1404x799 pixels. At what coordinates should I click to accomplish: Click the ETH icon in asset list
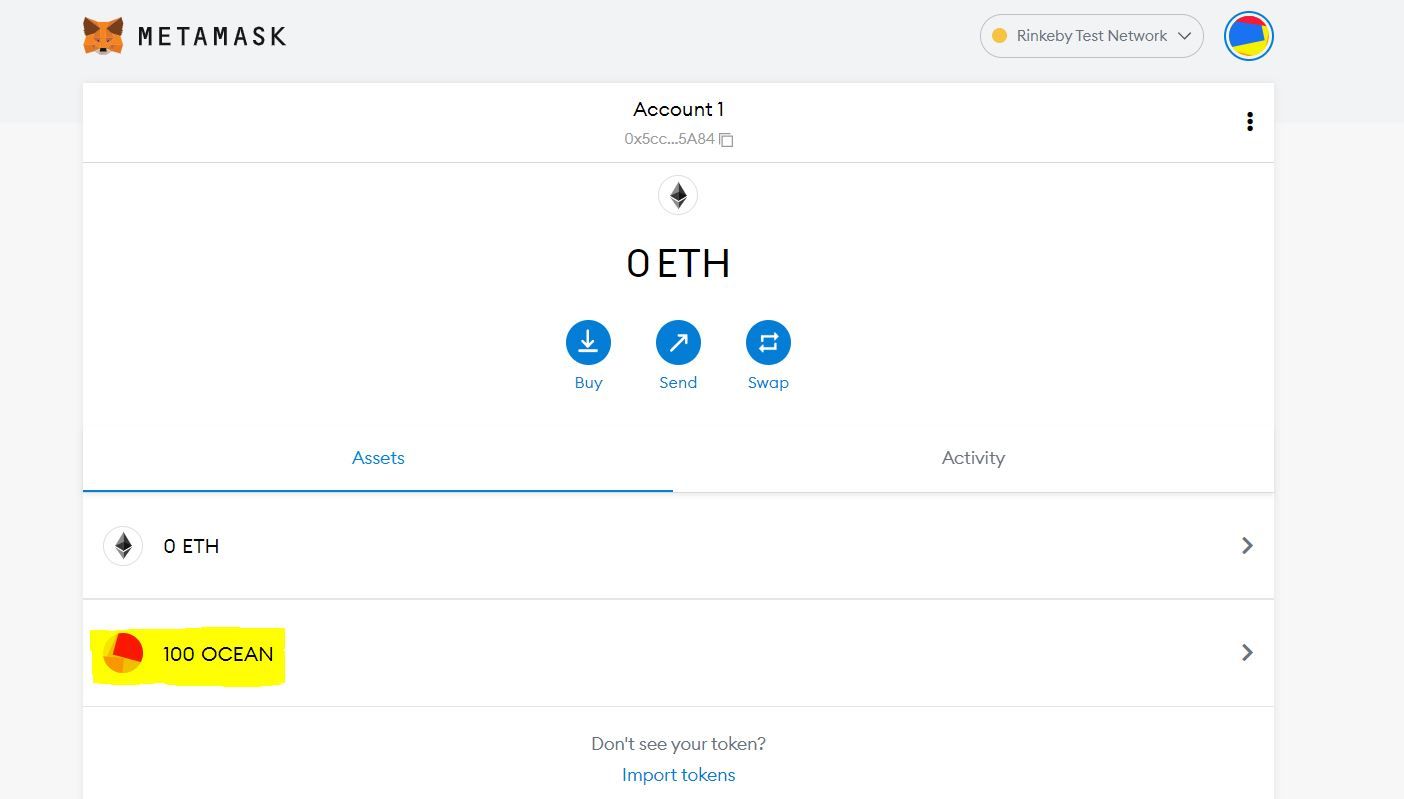123,546
